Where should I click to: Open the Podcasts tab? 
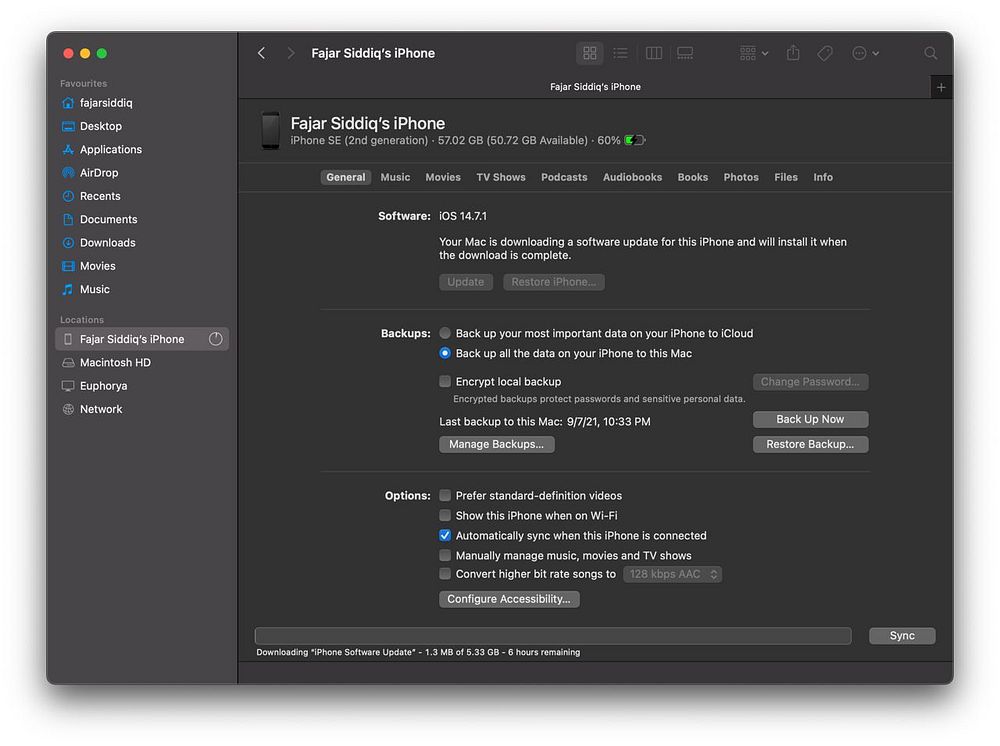[x=564, y=177]
